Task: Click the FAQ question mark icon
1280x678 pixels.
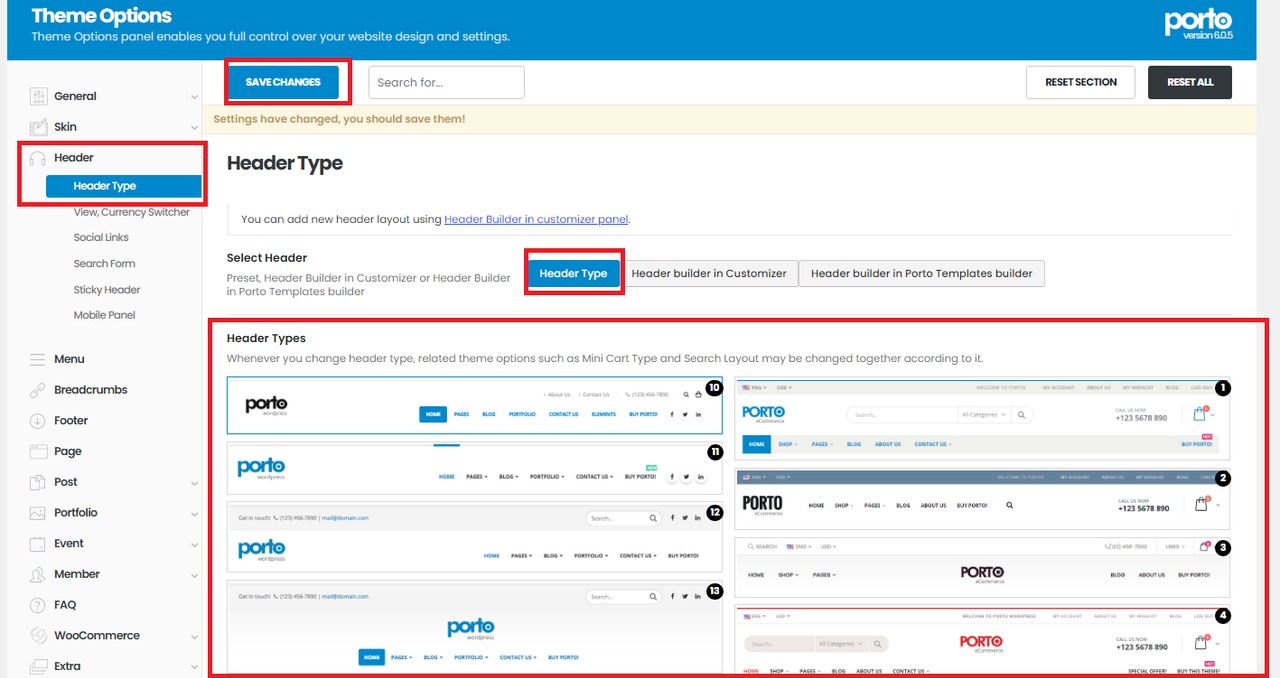Action: (38, 605)
